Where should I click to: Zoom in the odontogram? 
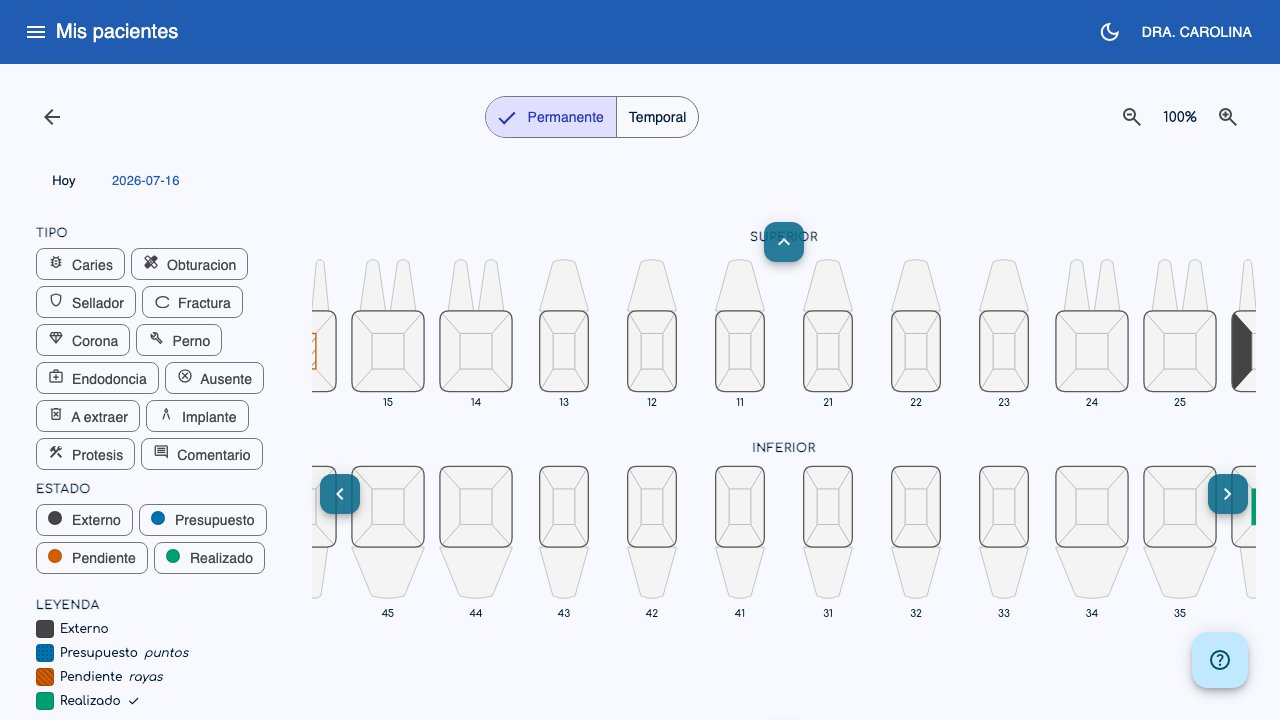coord(1228,117)
